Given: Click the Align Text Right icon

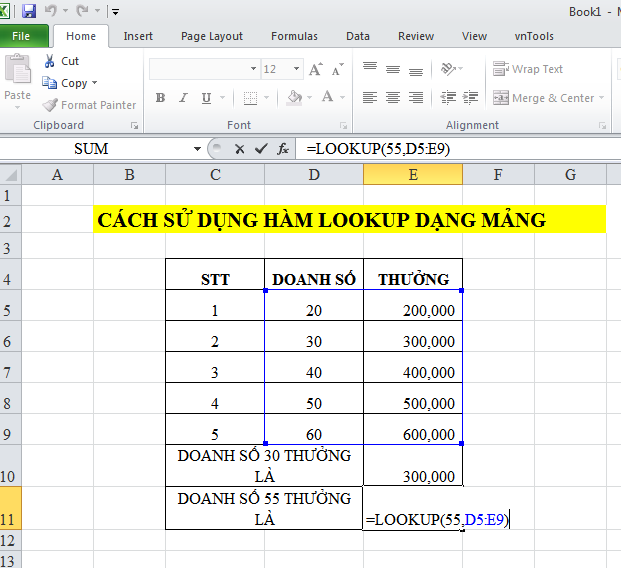Looking at the screenshot, I should (x=416, y=97).
